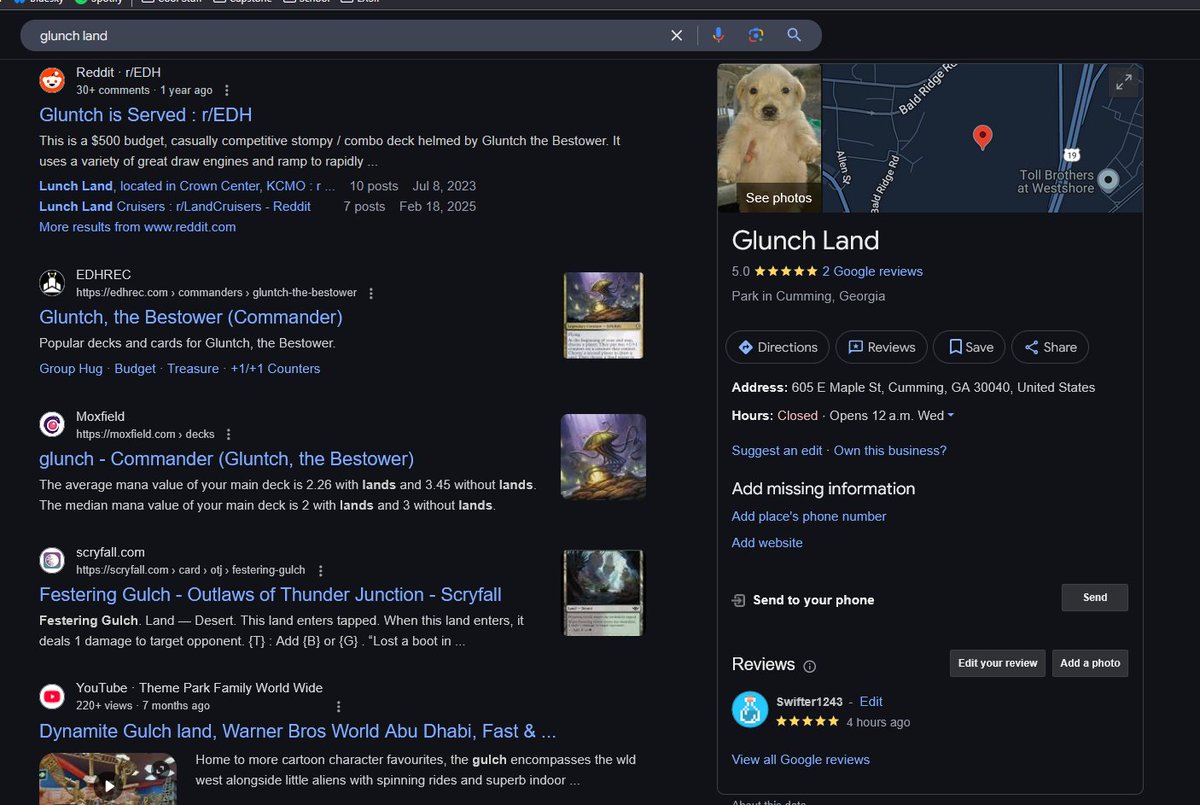
Task: Open Dynamite Gulch land YouTube result
Action: (298, 731)
